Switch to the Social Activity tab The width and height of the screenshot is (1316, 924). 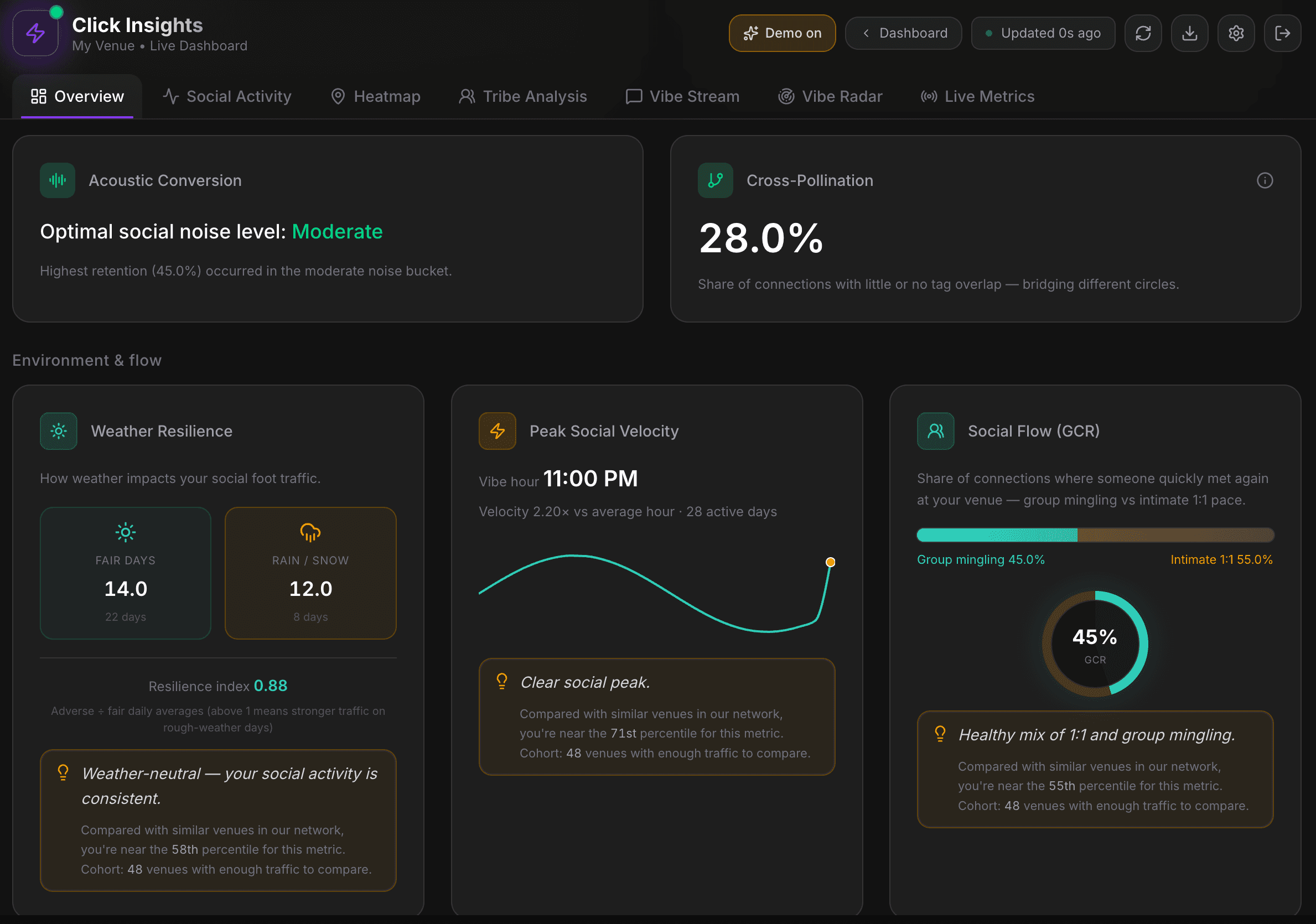[227, 96]
